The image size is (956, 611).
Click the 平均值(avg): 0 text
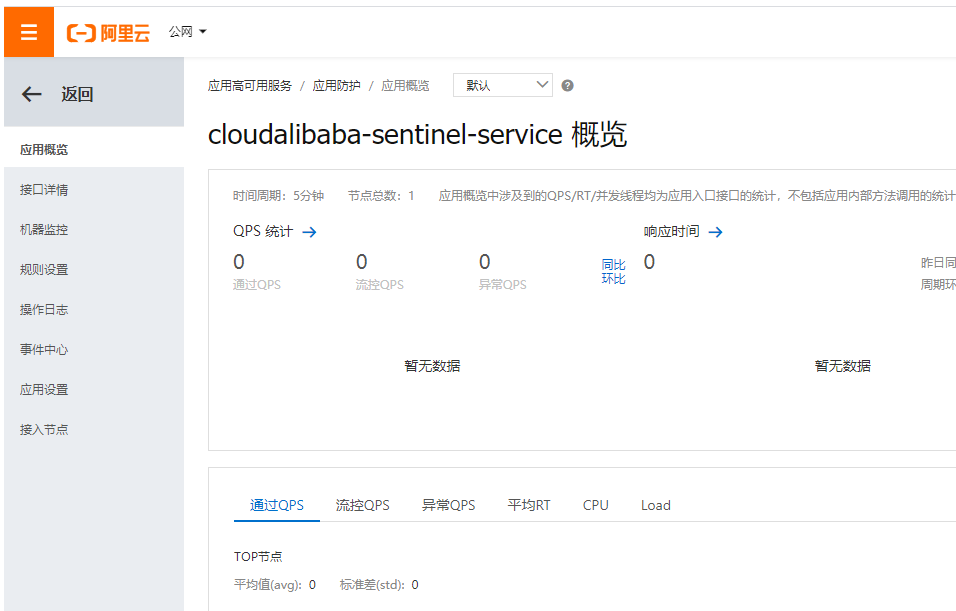(275, 585)
